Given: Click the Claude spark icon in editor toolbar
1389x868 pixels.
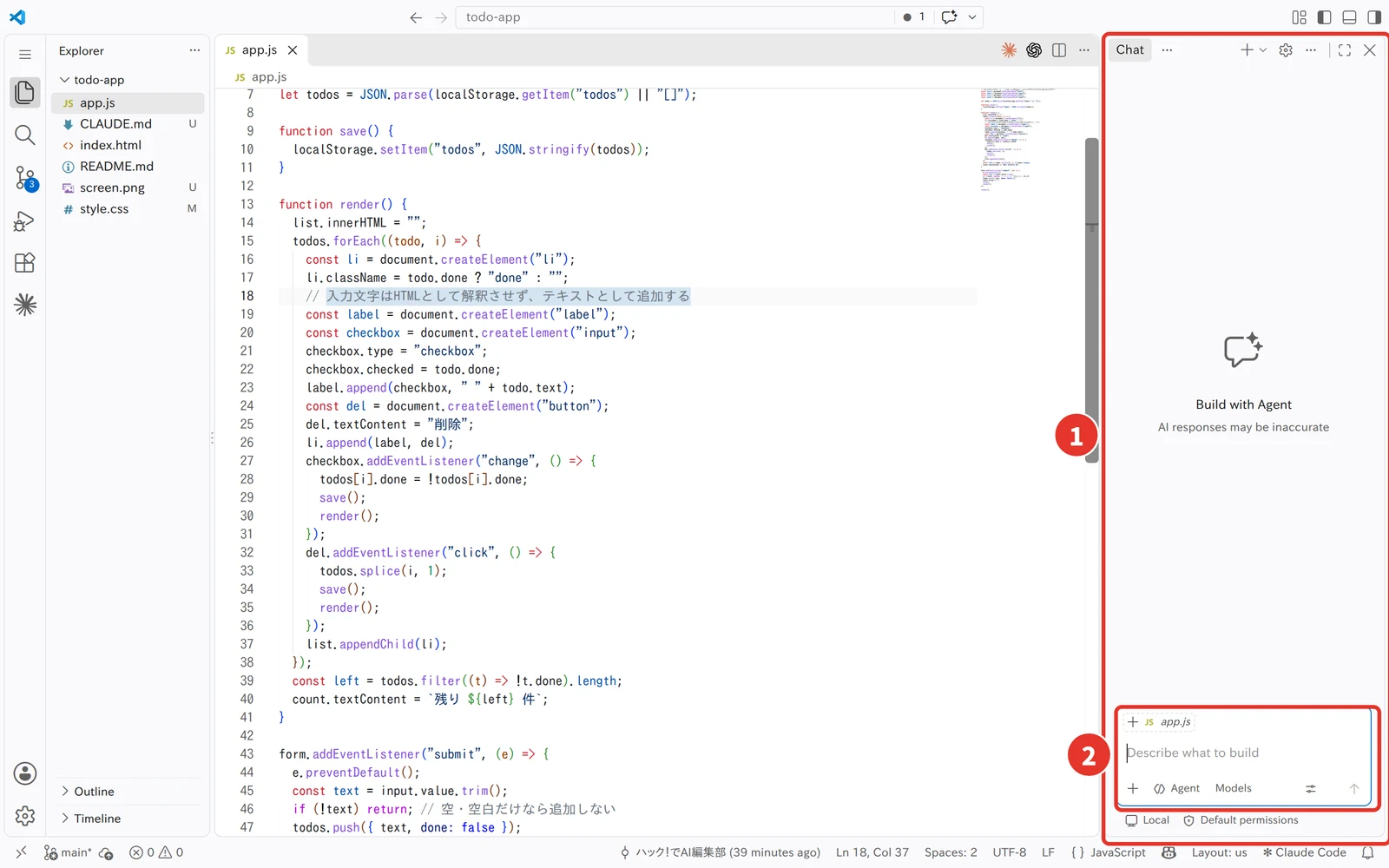Looking at the screenshot, I should (x=1009, y=50).
